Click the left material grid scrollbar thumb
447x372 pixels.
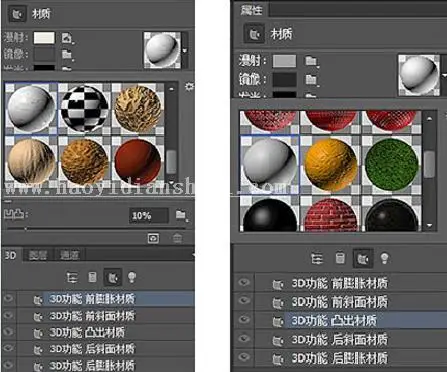pos(171,162)
